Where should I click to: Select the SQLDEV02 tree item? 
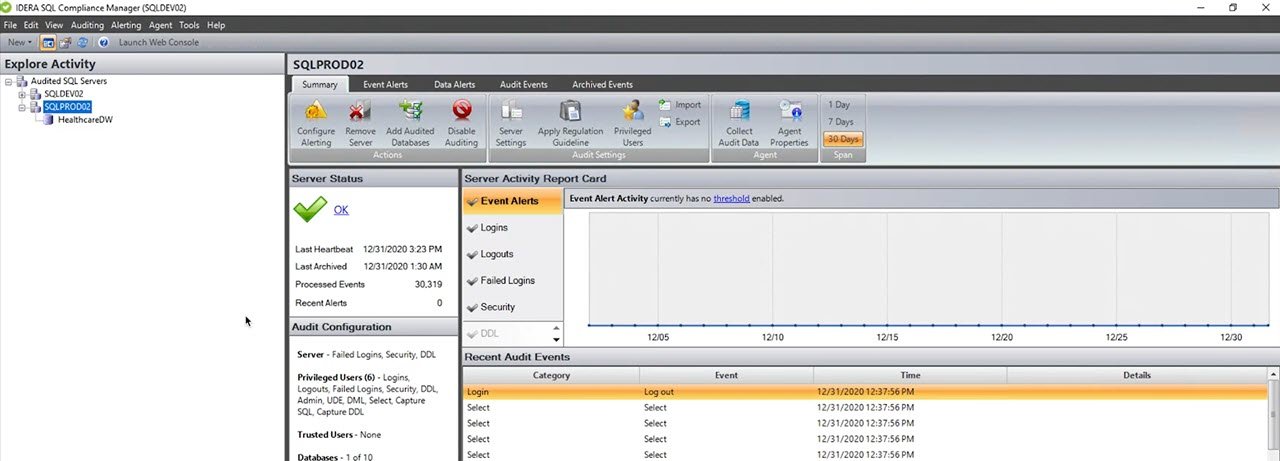64,94
